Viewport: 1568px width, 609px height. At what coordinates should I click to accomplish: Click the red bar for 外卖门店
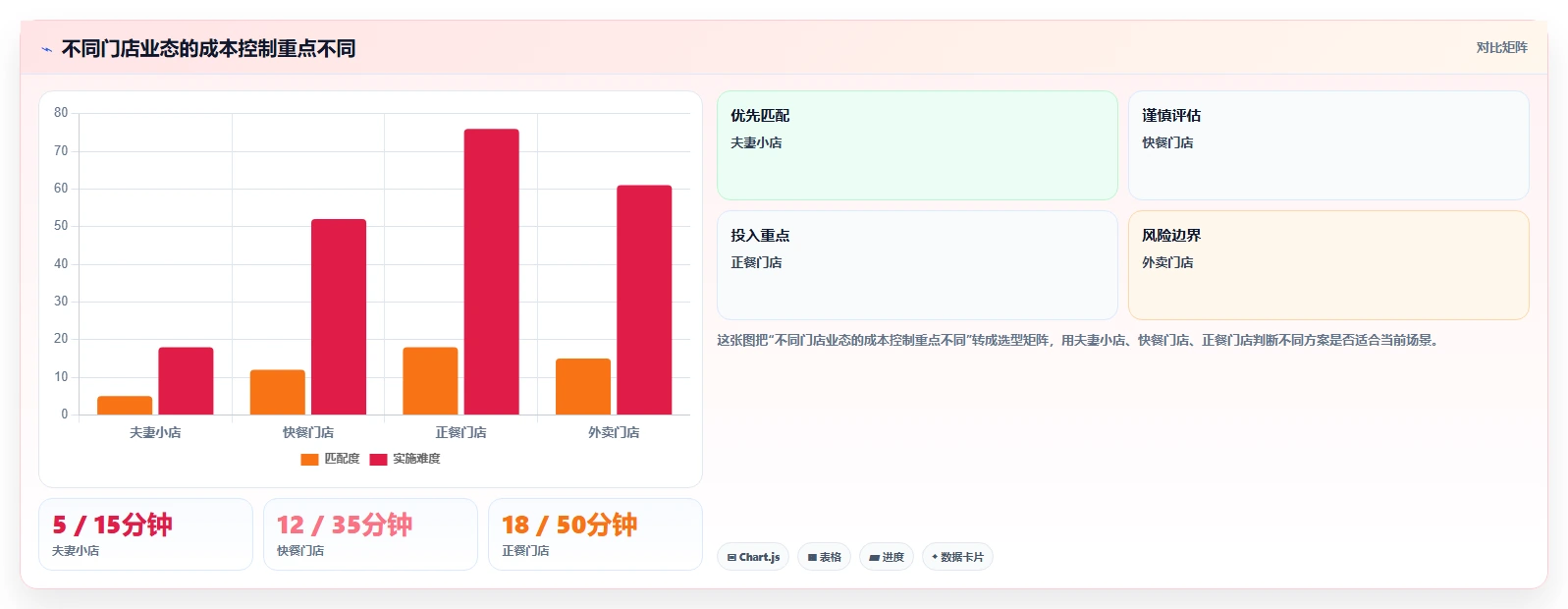click(x=644, y=300)
